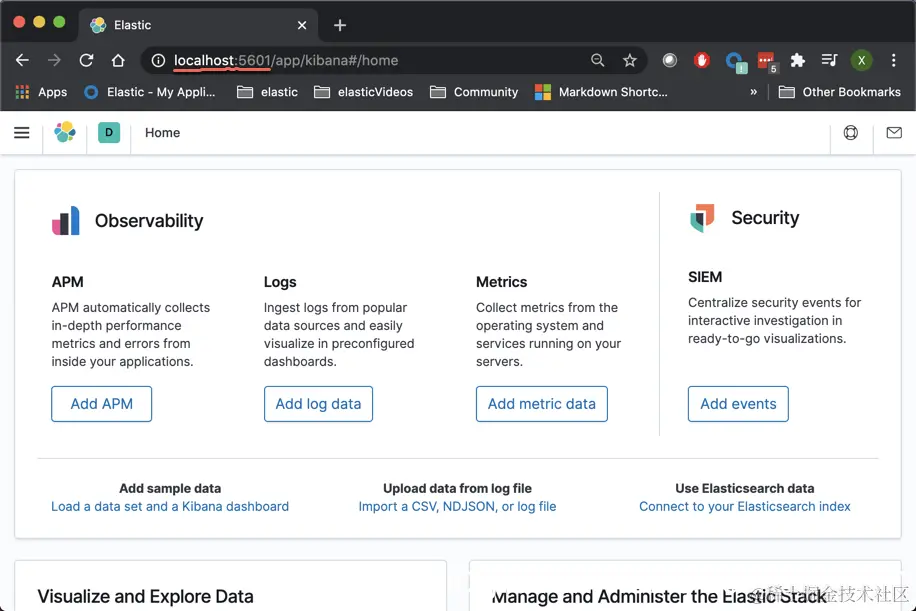Click the Security heading

pyautogui.click(x=765, y=217)
